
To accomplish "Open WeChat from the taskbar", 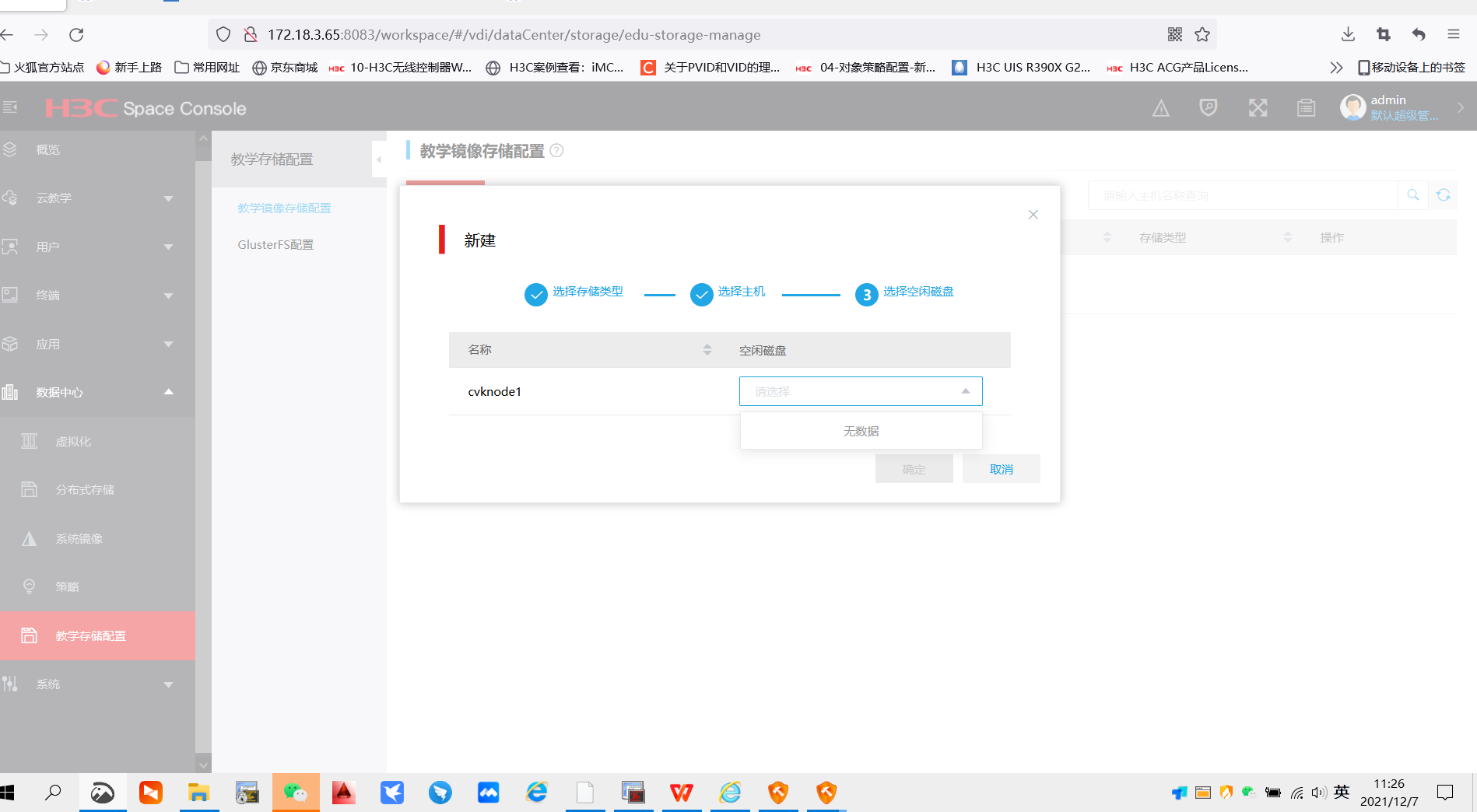I will click(x=296, y=793).
